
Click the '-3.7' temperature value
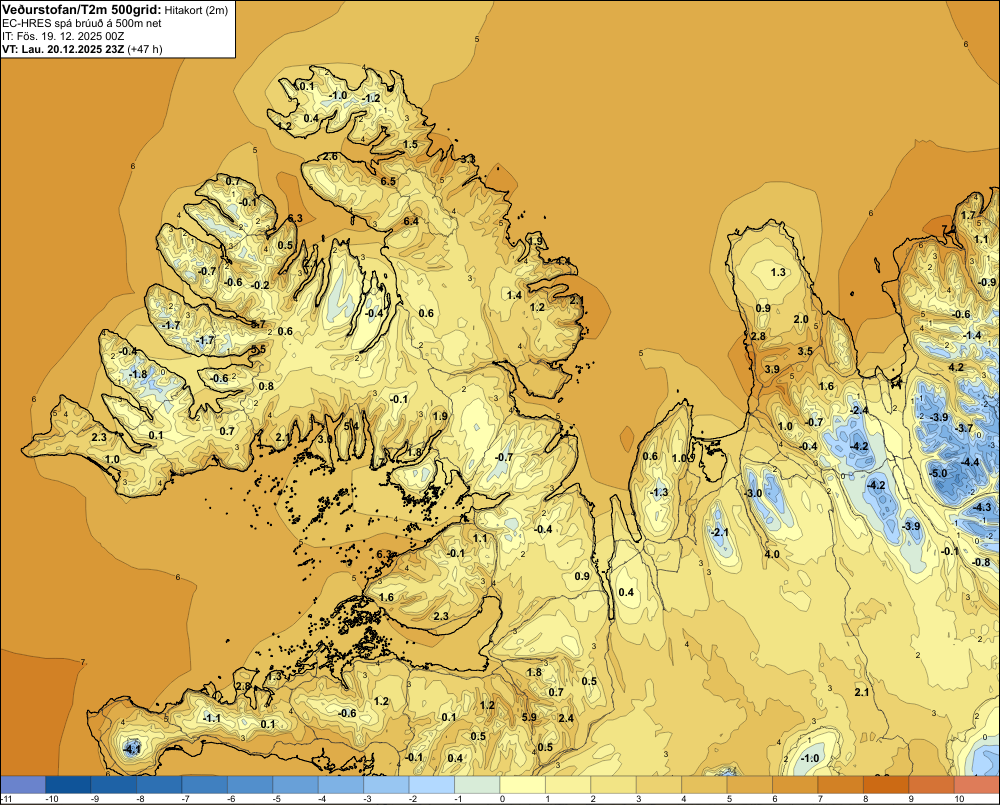(x=964, y=428)
